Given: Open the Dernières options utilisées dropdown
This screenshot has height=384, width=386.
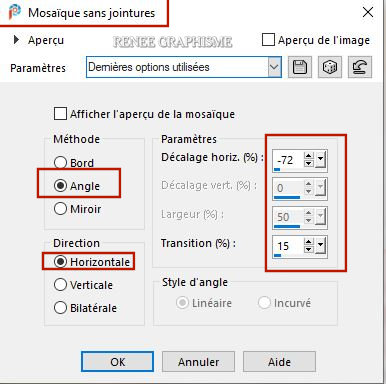Looking at the screenshot, I should [x=274, y=67].
